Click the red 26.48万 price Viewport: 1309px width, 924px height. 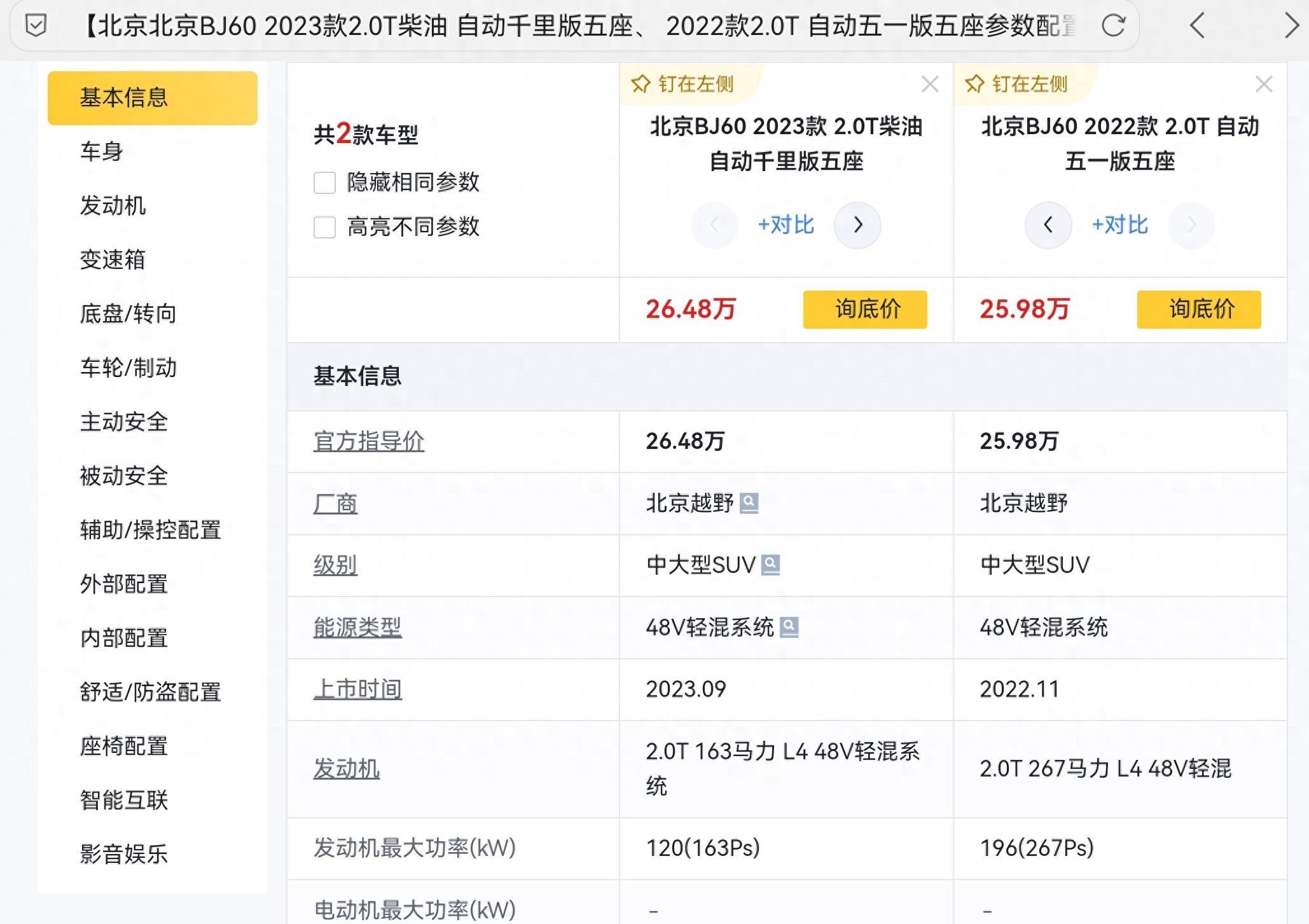pos(691,310)
